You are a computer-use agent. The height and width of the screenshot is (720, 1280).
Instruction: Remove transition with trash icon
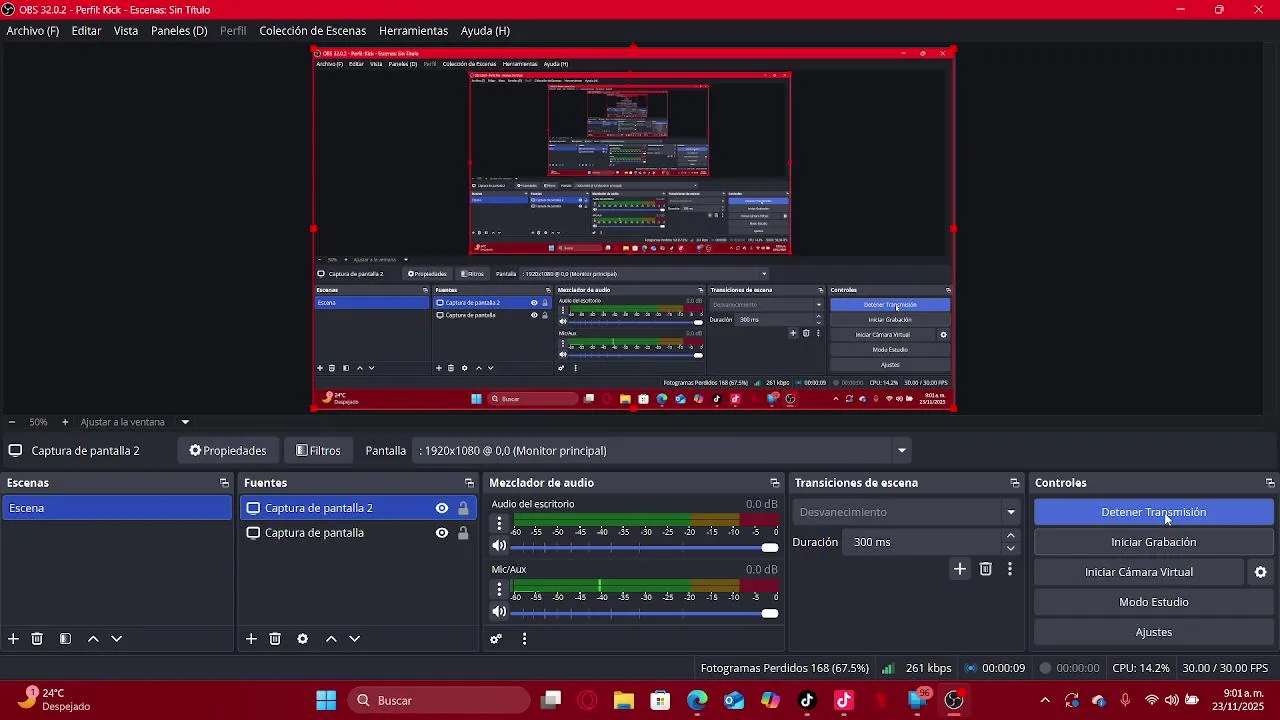tap(985, 569)
